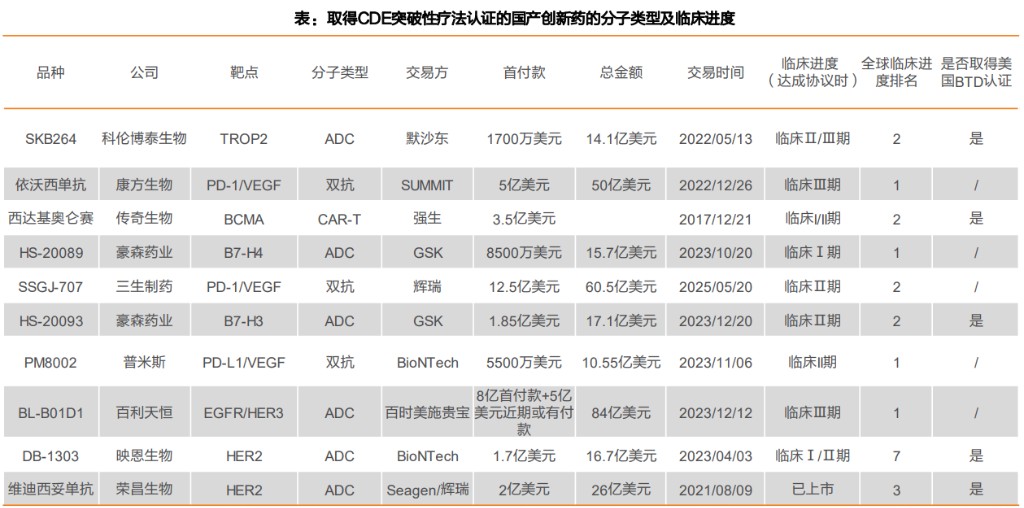The height and width of the screenshot is (508, 1024).
Task: Click the 已上市 clinical status cell
Action: [810, 489]
